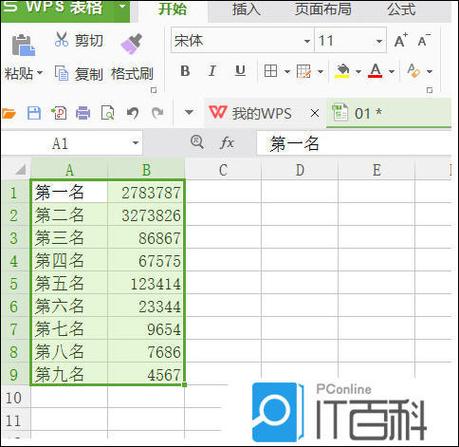Apply the red font color

(x=375, y=71)
